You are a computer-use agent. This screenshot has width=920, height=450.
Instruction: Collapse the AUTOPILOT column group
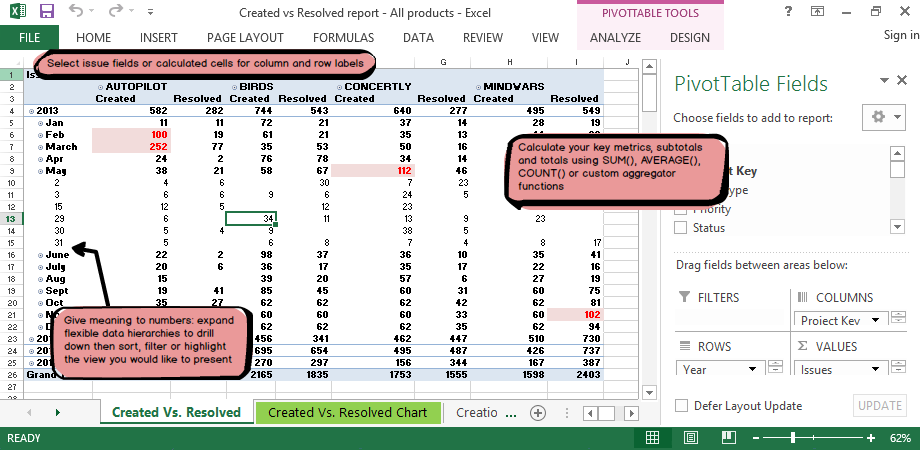[100, 87]
